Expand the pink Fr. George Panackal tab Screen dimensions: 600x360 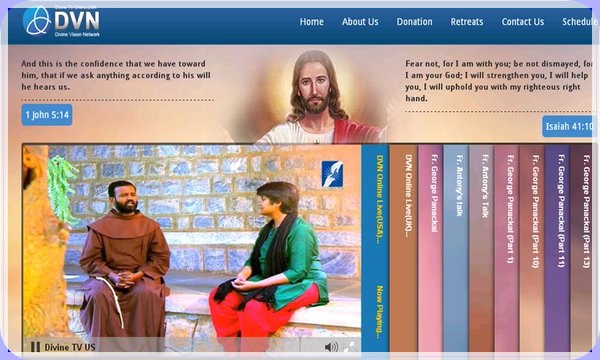(430, 248)
